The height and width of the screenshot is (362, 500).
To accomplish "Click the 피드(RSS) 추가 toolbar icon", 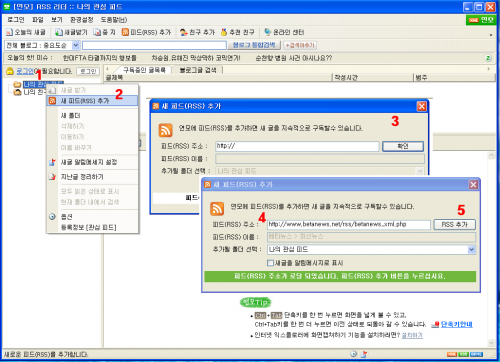I will 125,32.
